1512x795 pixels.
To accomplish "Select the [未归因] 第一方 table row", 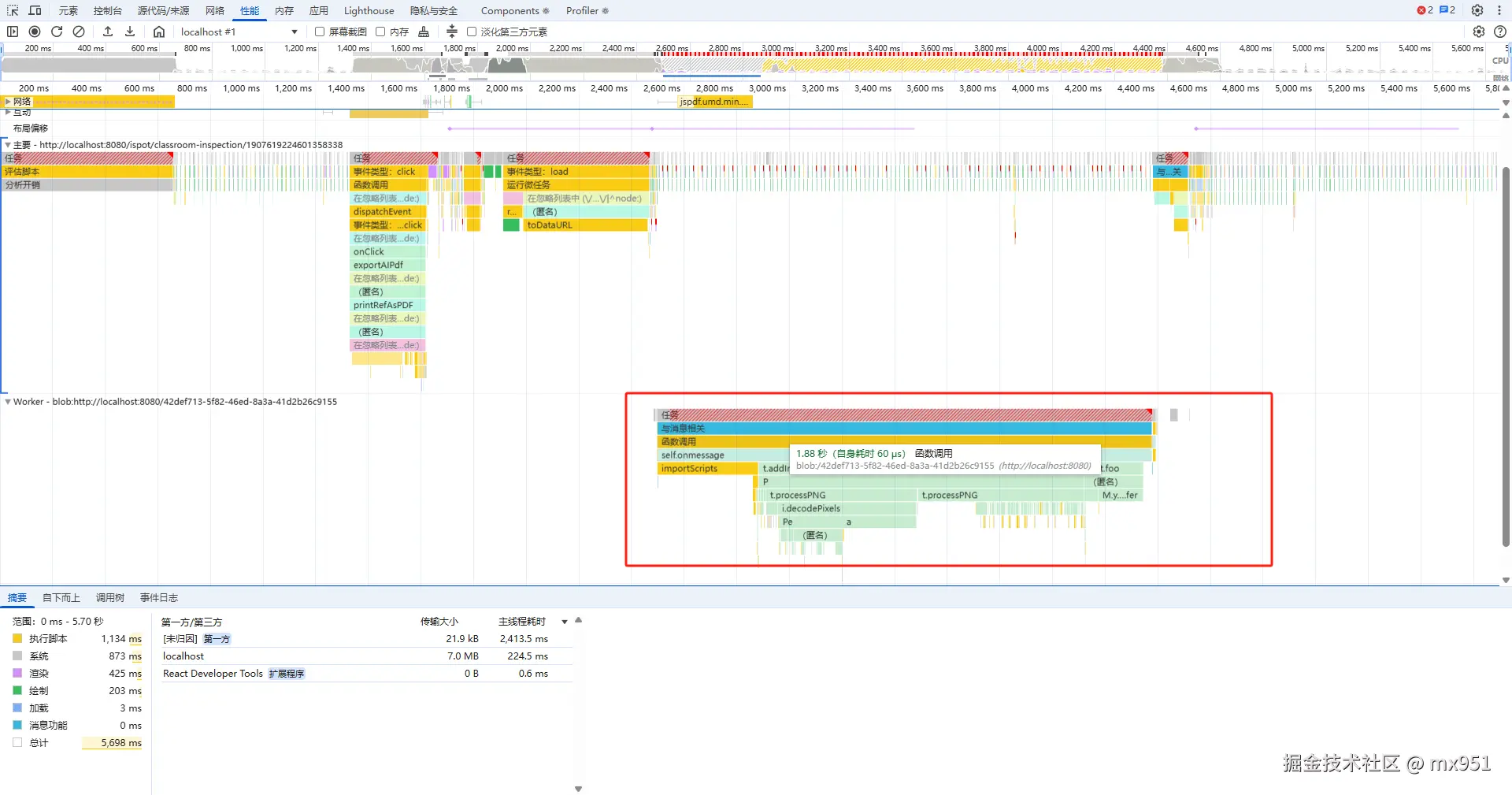I will pos(366,639).
